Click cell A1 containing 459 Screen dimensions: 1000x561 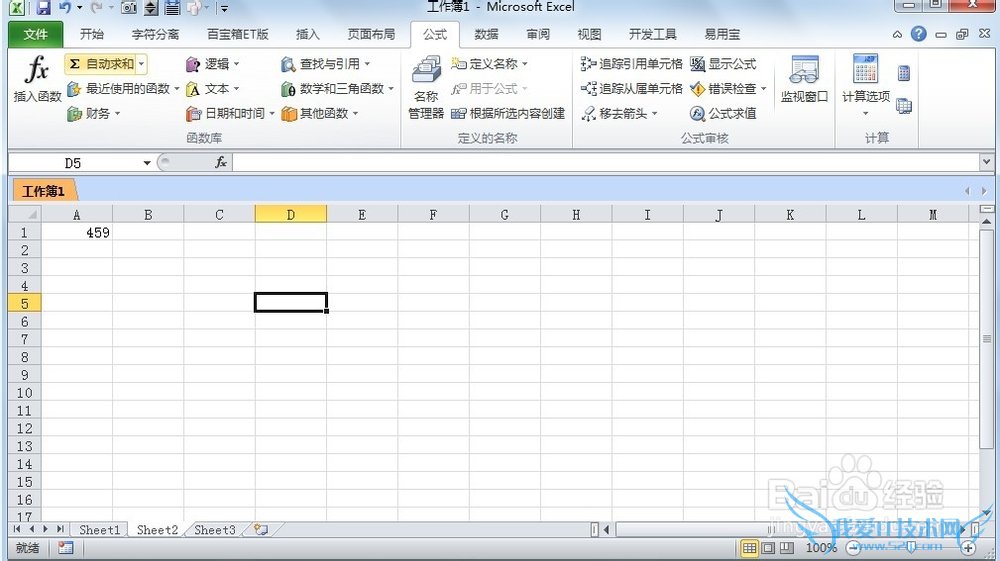[x=77, y=233]
